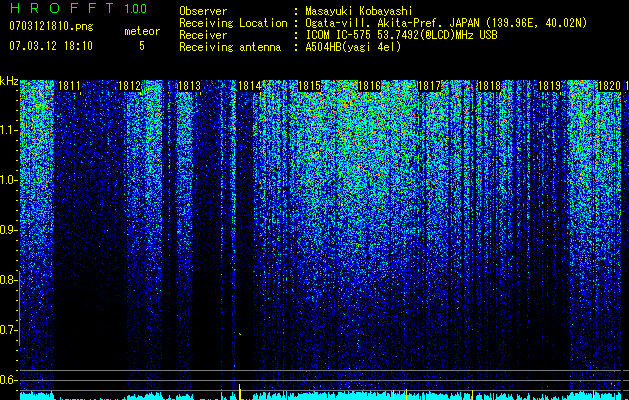Click the 1816 time marker
629x400 pixels.
(x=369, y=86)
